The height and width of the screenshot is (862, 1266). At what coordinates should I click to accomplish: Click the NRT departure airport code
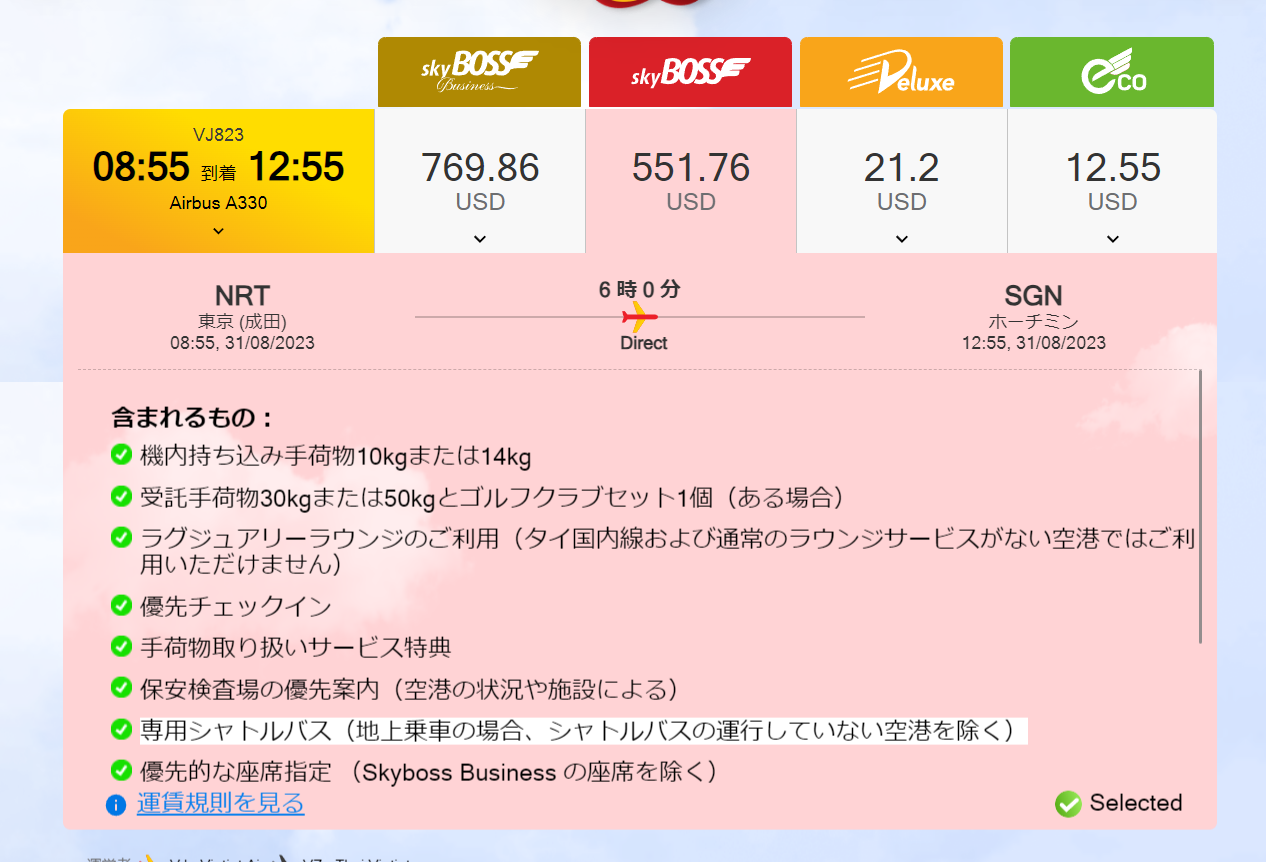coord(242,296)
